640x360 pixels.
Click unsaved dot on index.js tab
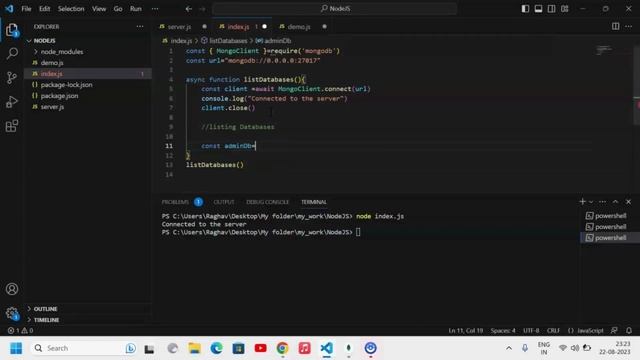click(x=264, y=27)
